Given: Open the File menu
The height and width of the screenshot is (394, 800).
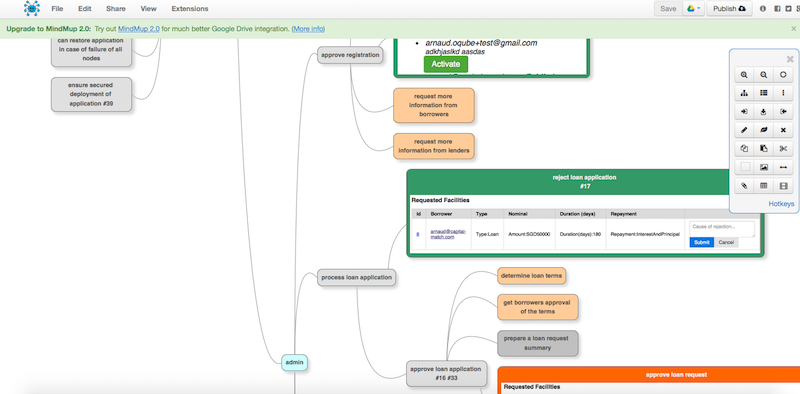Looking at the screenshot, I should [57, 9].
